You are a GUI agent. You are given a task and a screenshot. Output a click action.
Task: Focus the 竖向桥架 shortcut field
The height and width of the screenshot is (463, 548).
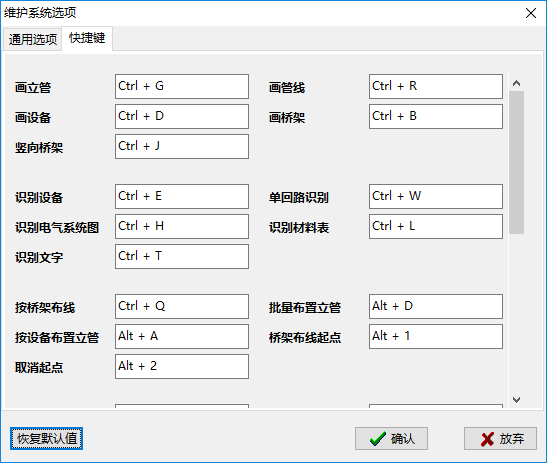pos(182,146)
